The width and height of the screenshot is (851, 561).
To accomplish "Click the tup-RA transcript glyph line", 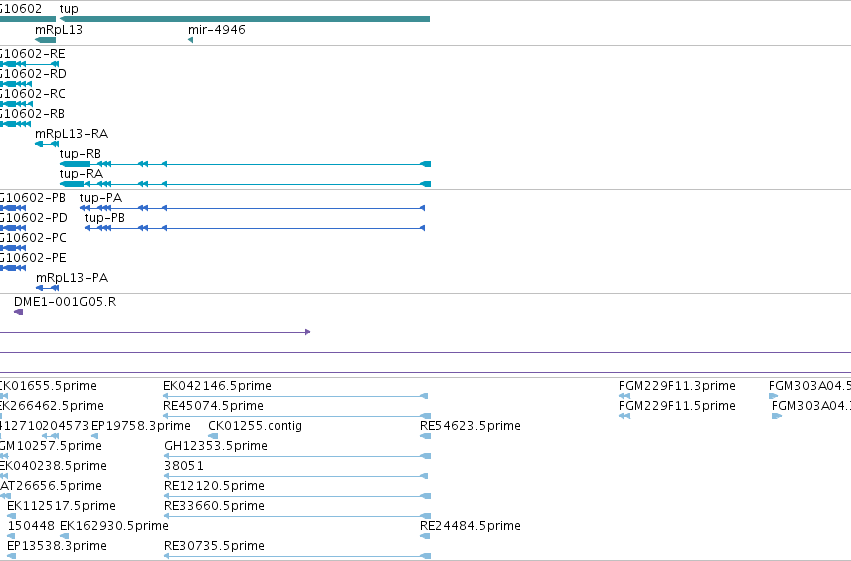I will pyautogui.click(x=245, y=184).
